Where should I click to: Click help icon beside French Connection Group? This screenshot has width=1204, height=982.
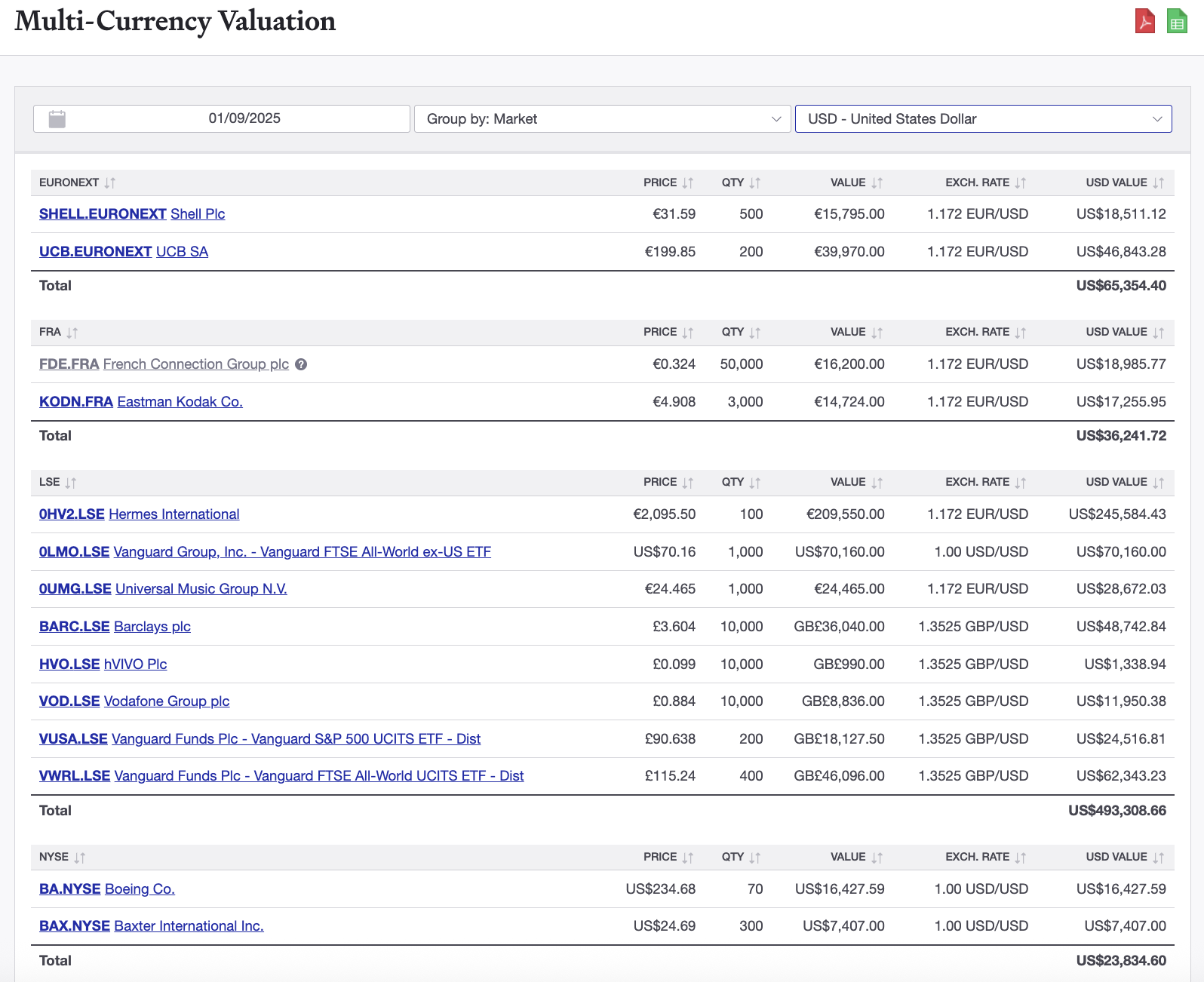tap(301, 364)
